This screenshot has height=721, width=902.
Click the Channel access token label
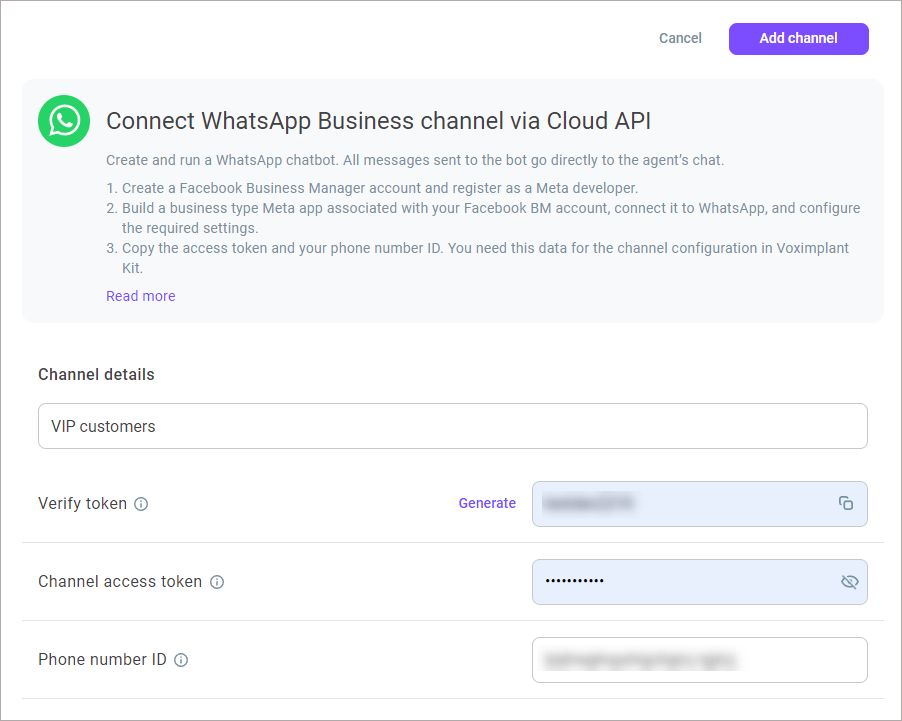(x=120, y=582)
